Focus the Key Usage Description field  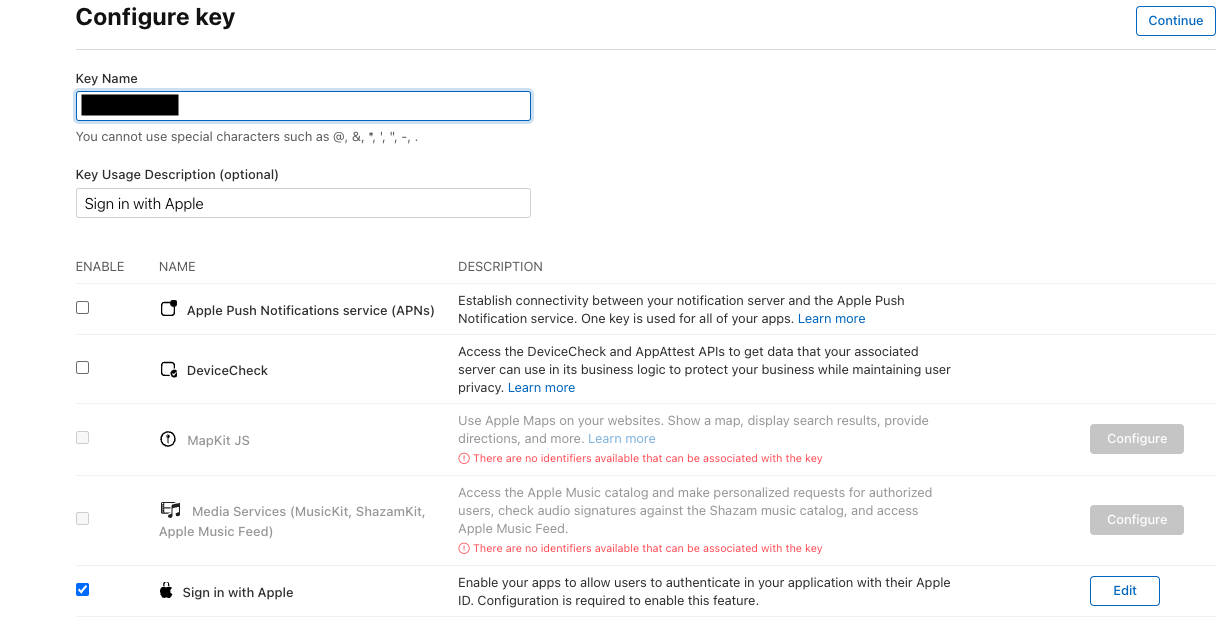click(x=303, y=203)
